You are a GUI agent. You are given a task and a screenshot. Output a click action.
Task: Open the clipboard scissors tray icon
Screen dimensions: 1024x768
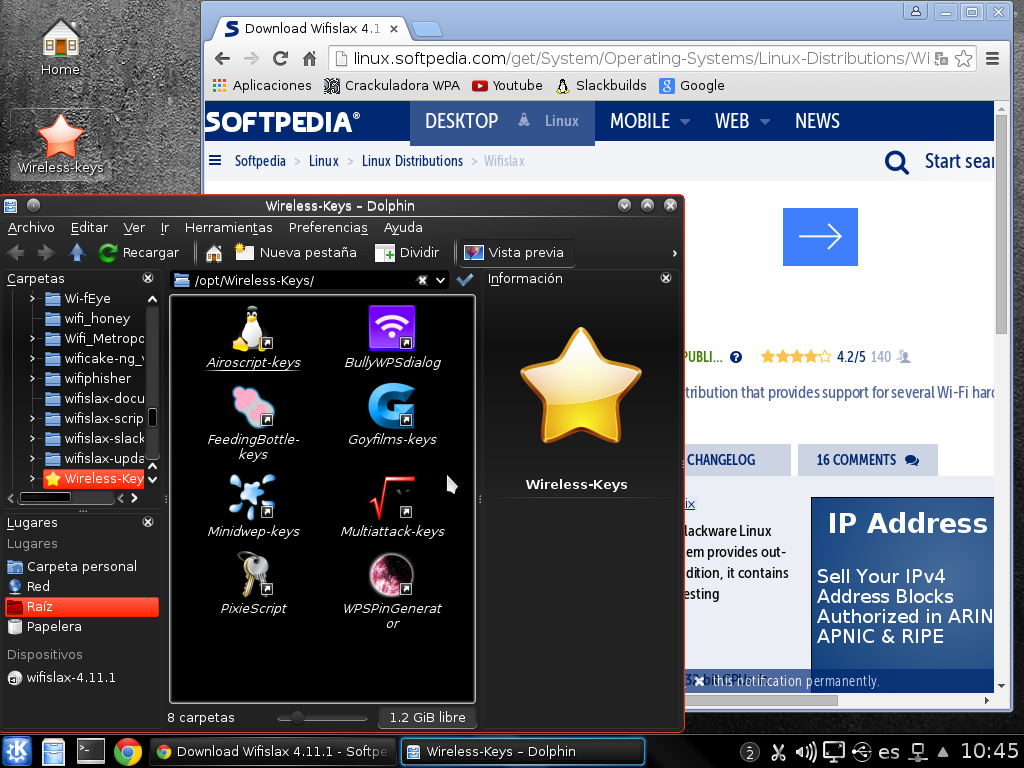[778, 752]
